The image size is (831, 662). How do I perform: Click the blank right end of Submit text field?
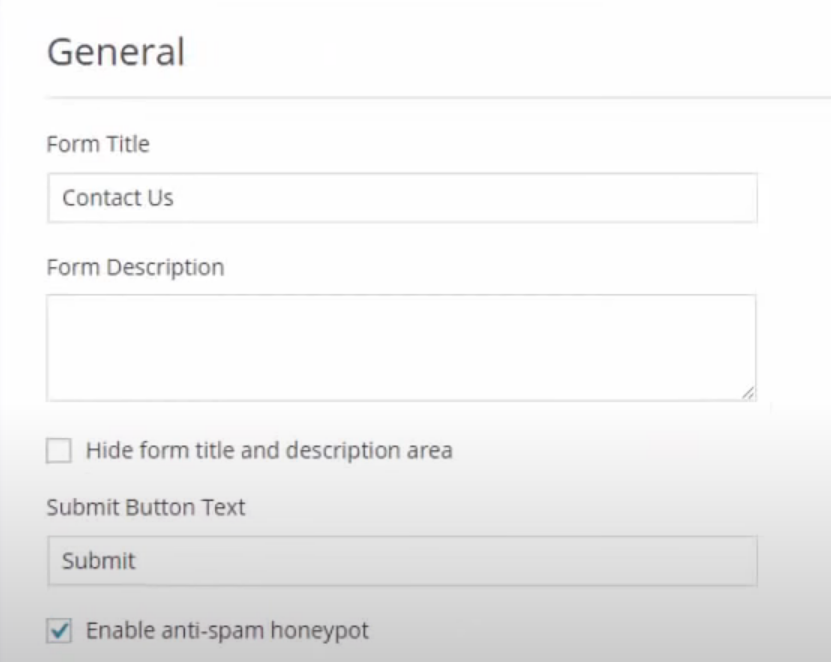pos(700,560)
